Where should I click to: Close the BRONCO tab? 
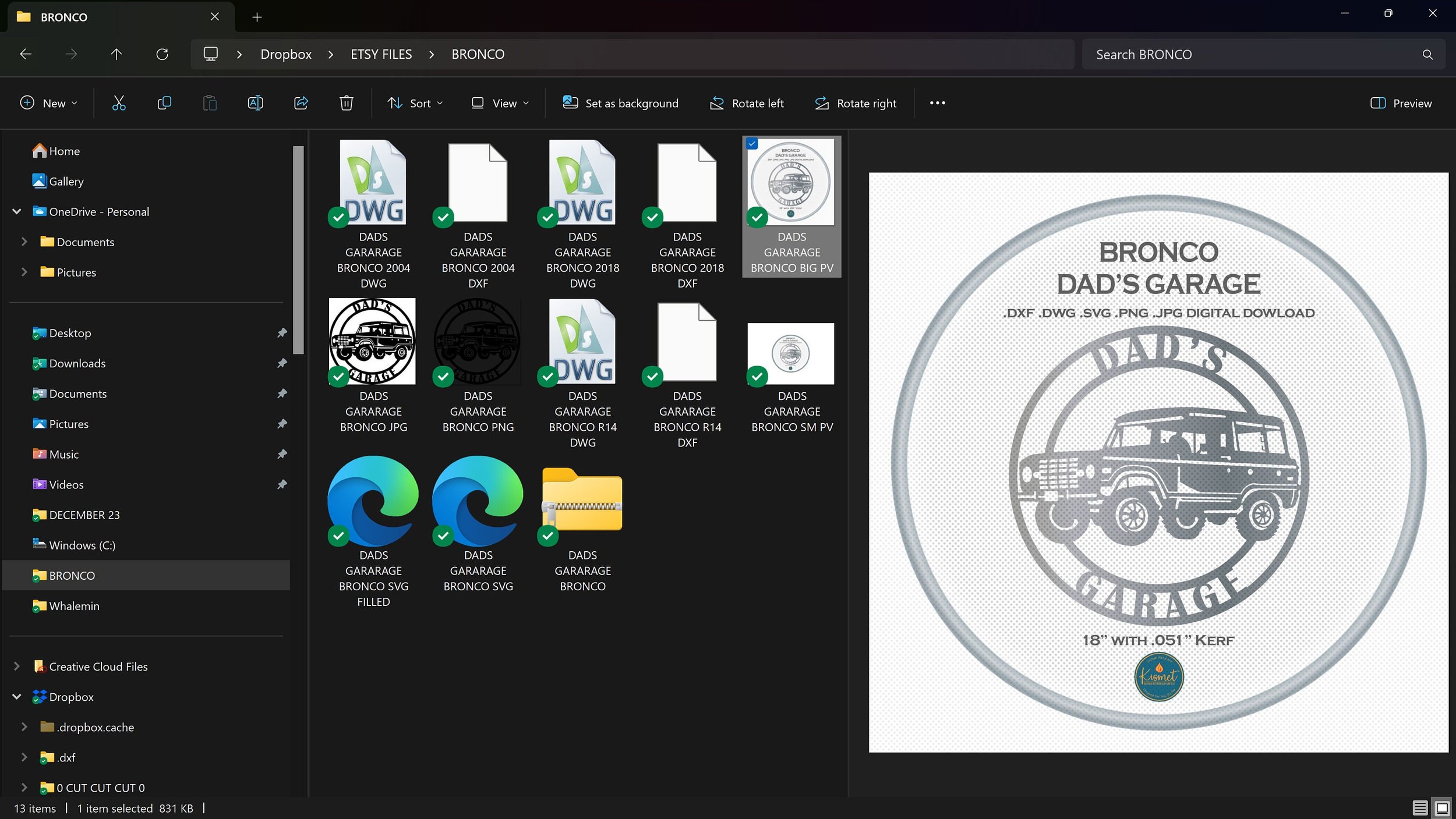coord(215,16)
